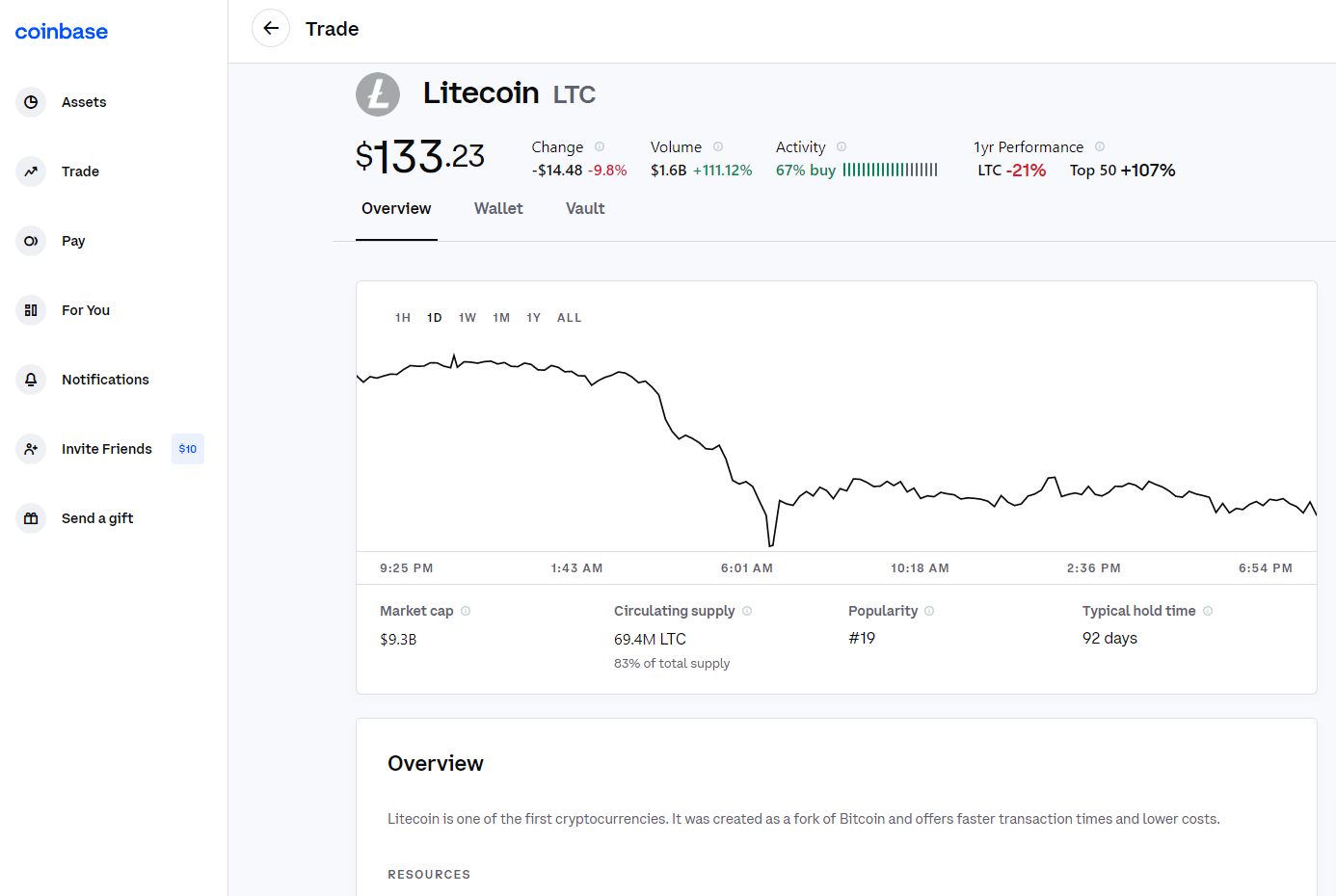Click the Trade page title
The width and height of the screenshot is (1336, 896).
(333, 29)
